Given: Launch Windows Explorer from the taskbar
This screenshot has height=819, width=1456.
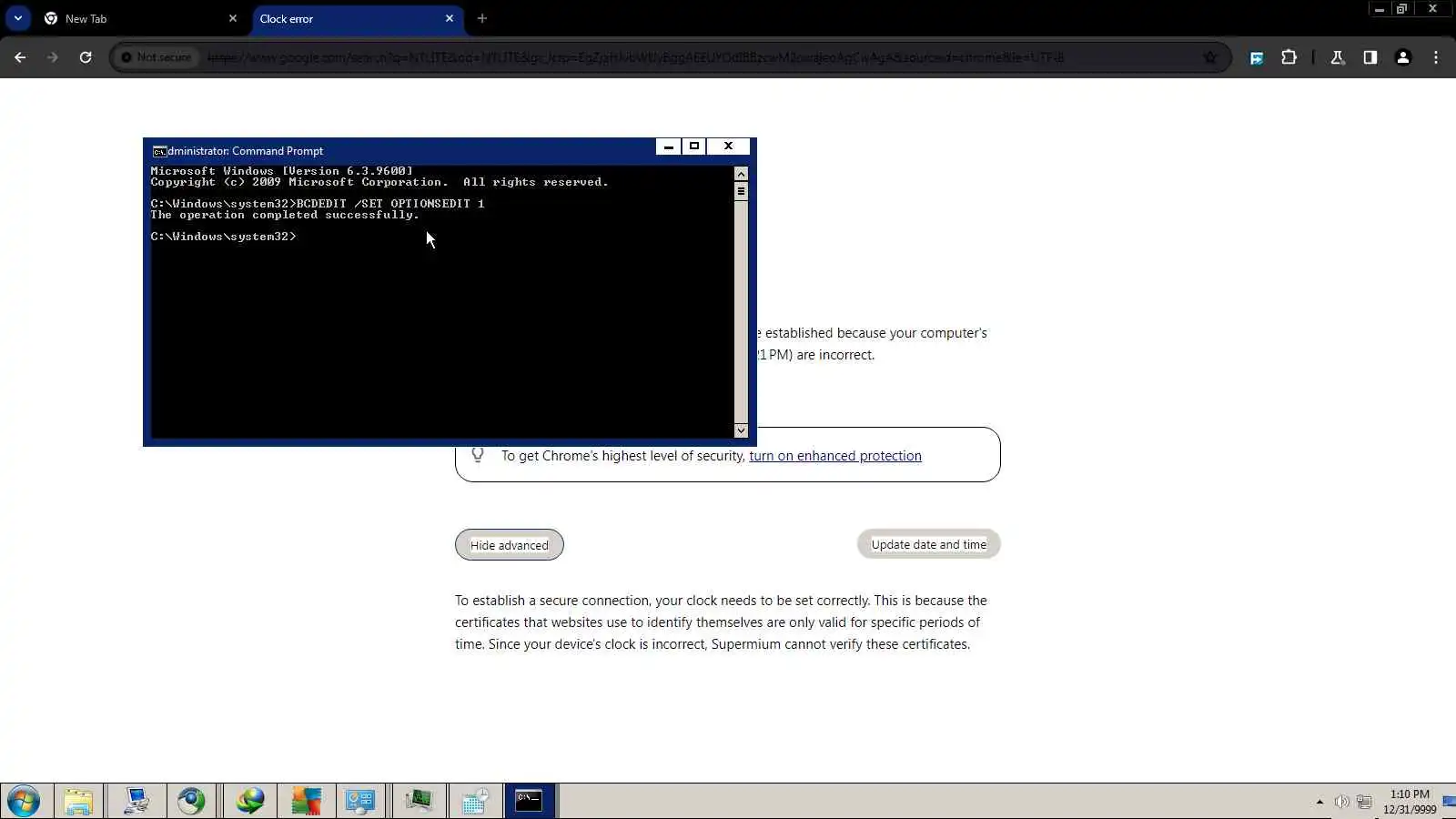Looking at the screenshot, I should [x=78, y=802].
